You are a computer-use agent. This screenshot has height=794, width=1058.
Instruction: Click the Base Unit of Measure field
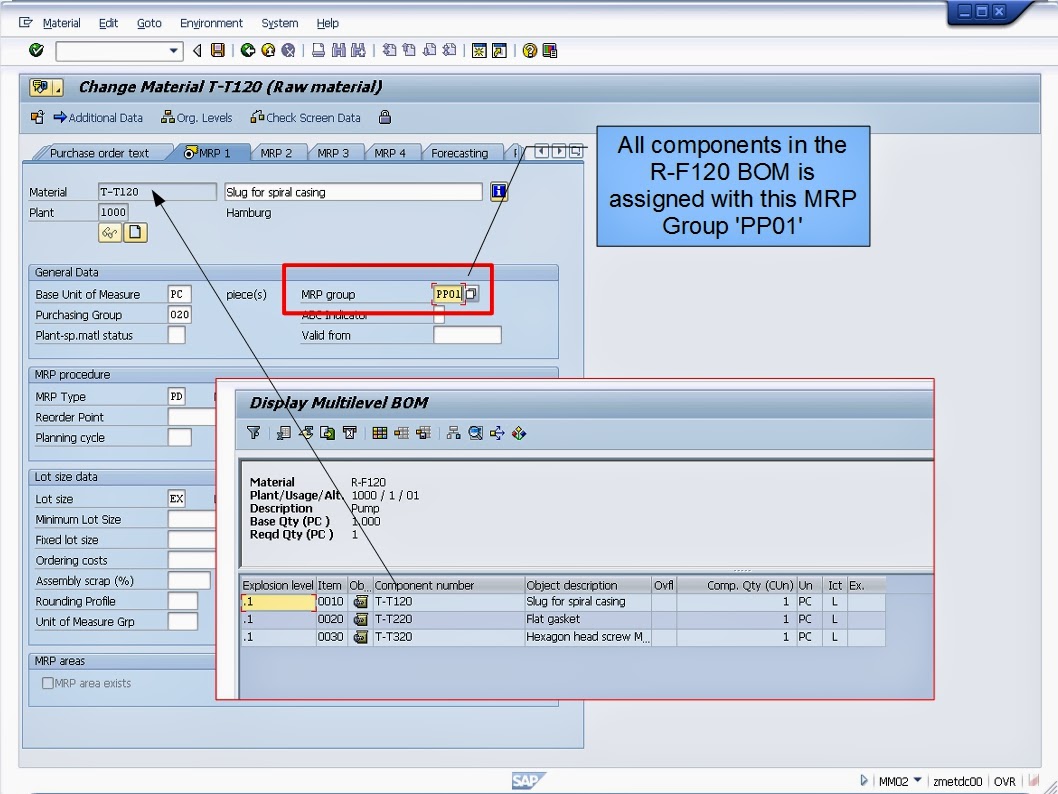[179, 294]
